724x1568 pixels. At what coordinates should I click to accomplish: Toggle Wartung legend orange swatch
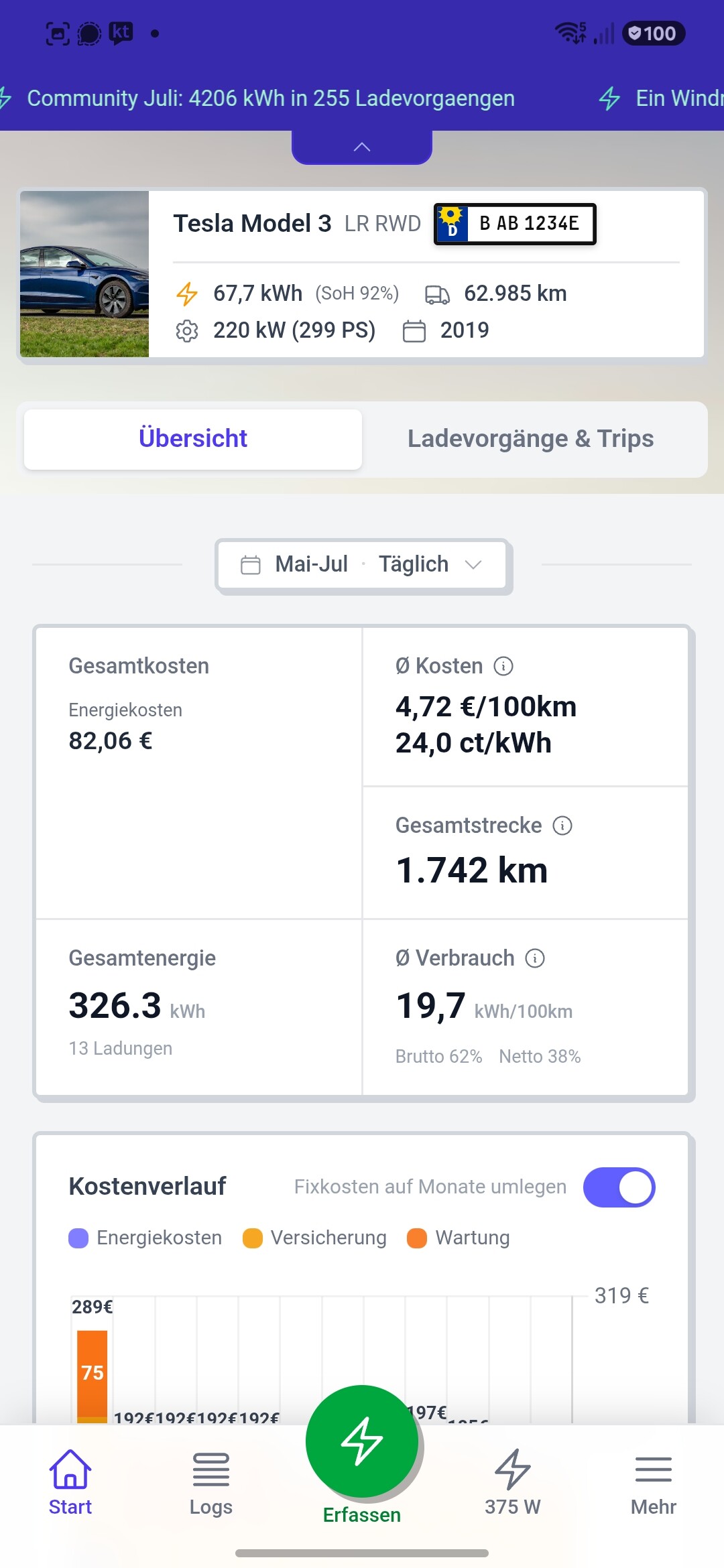coord(417,1238)
